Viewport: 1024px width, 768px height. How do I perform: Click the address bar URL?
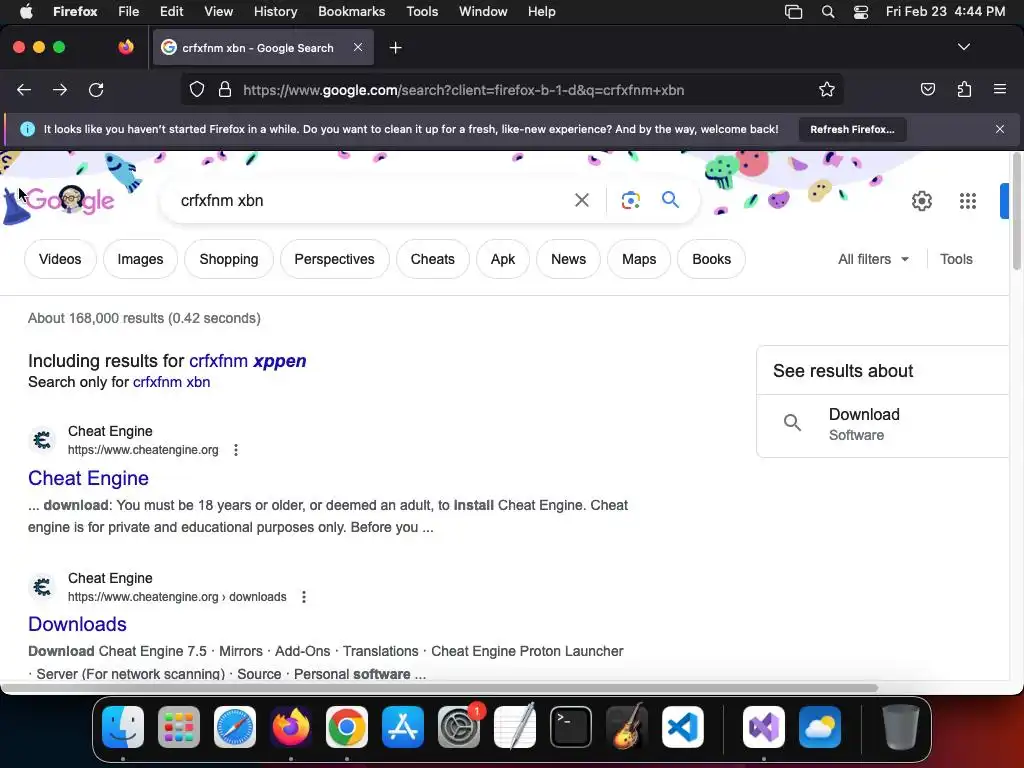pos(463,90)
